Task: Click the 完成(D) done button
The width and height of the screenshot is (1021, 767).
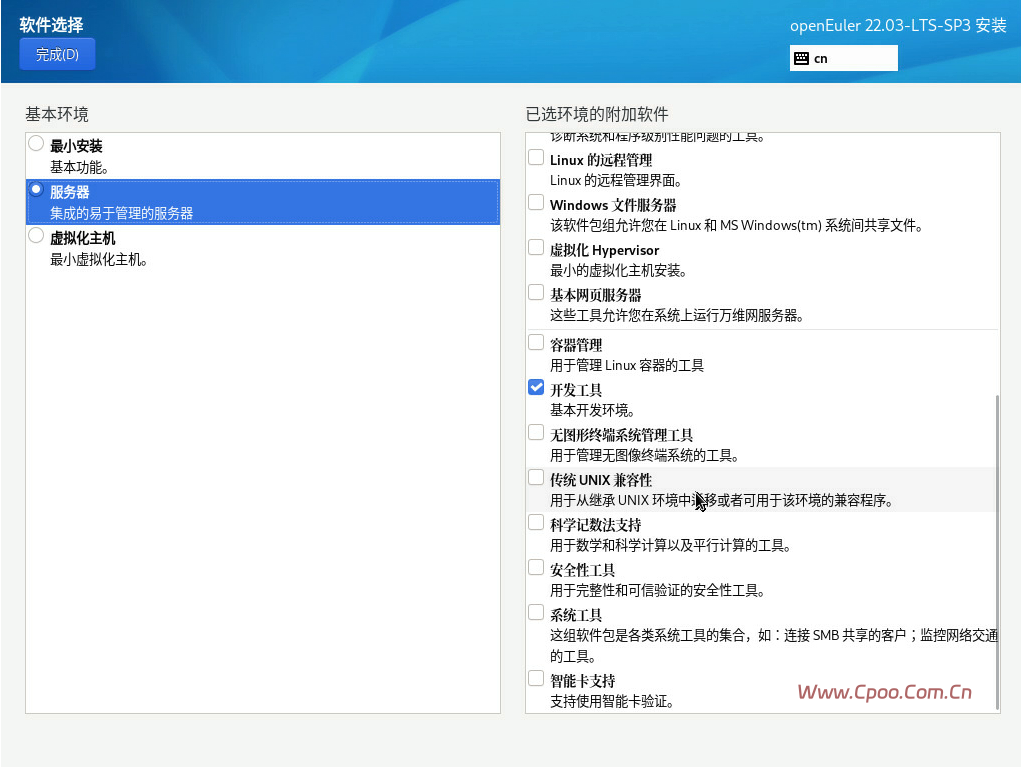Action: tap(57, 54)
